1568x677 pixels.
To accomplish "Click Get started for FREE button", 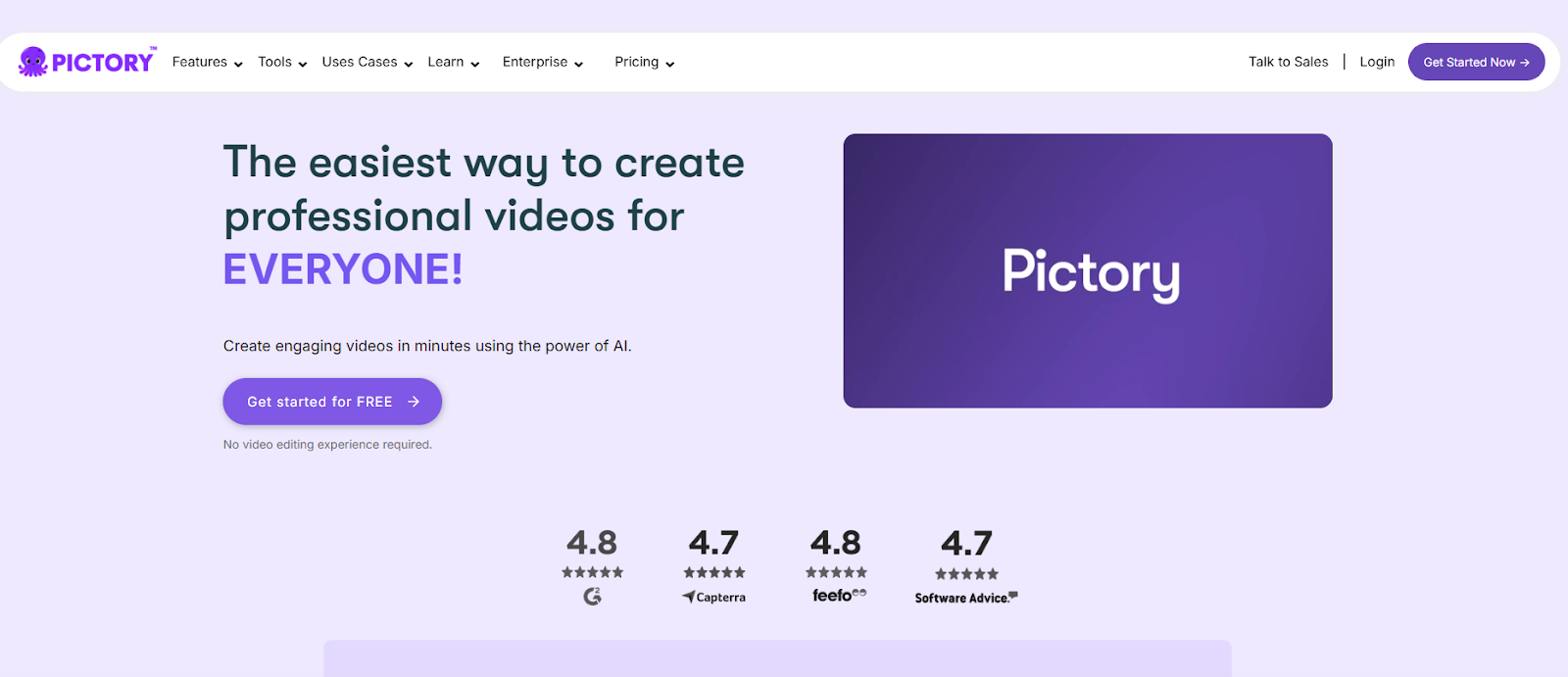I will click(332, 402).
